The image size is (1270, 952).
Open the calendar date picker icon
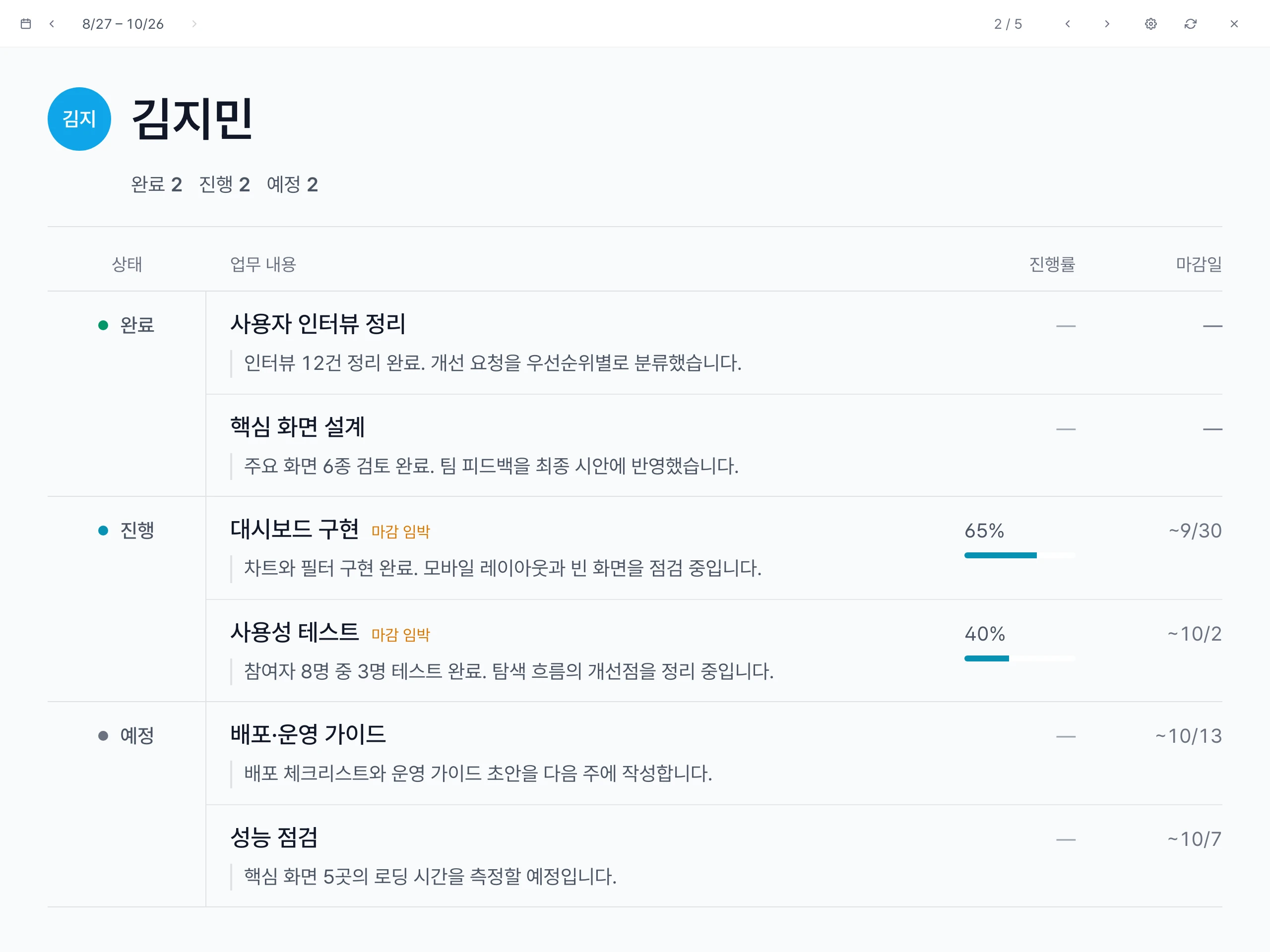(25, 23)
